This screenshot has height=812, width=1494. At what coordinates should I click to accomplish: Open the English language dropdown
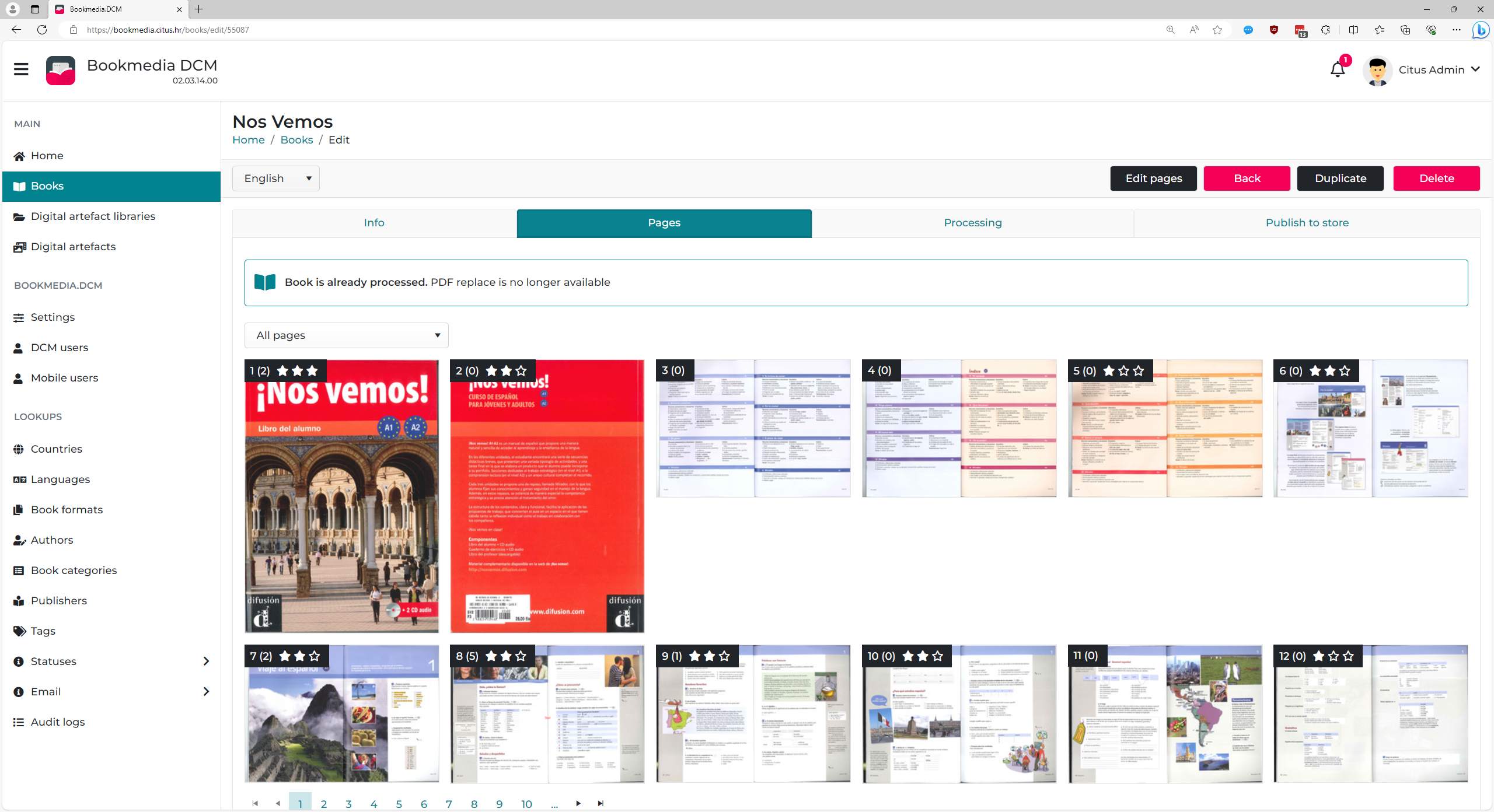(275, 178)
